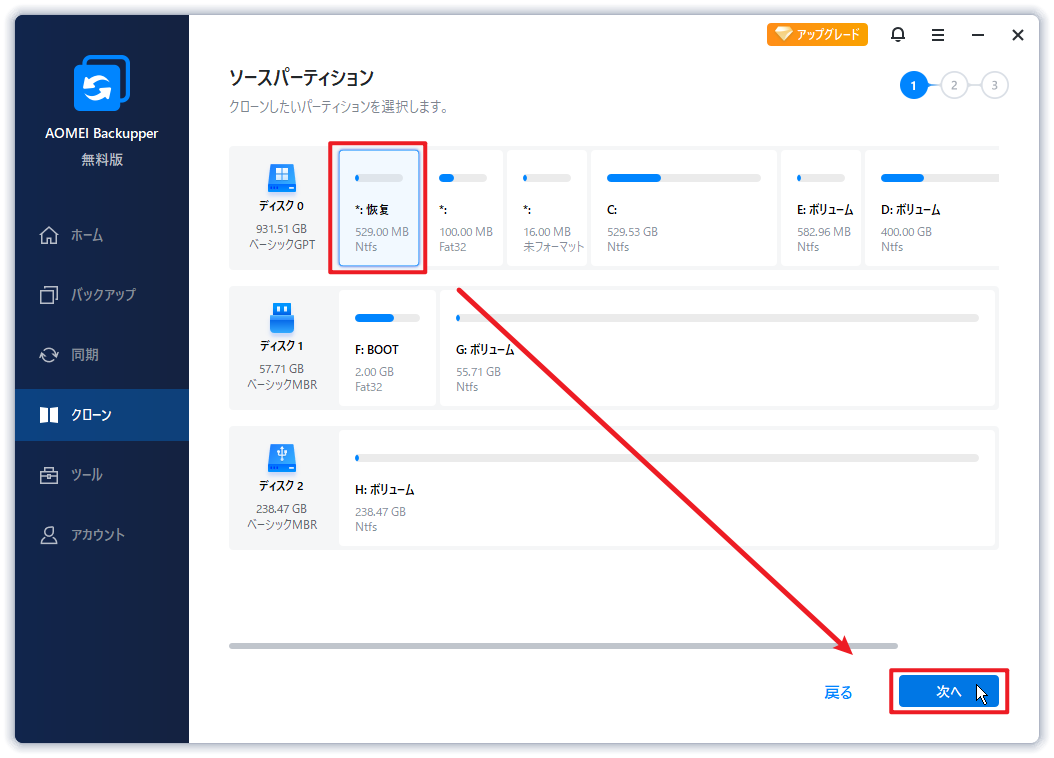Screen dimensions: 1054x758
Task: Go to the 同期 section
Action: 102,355
